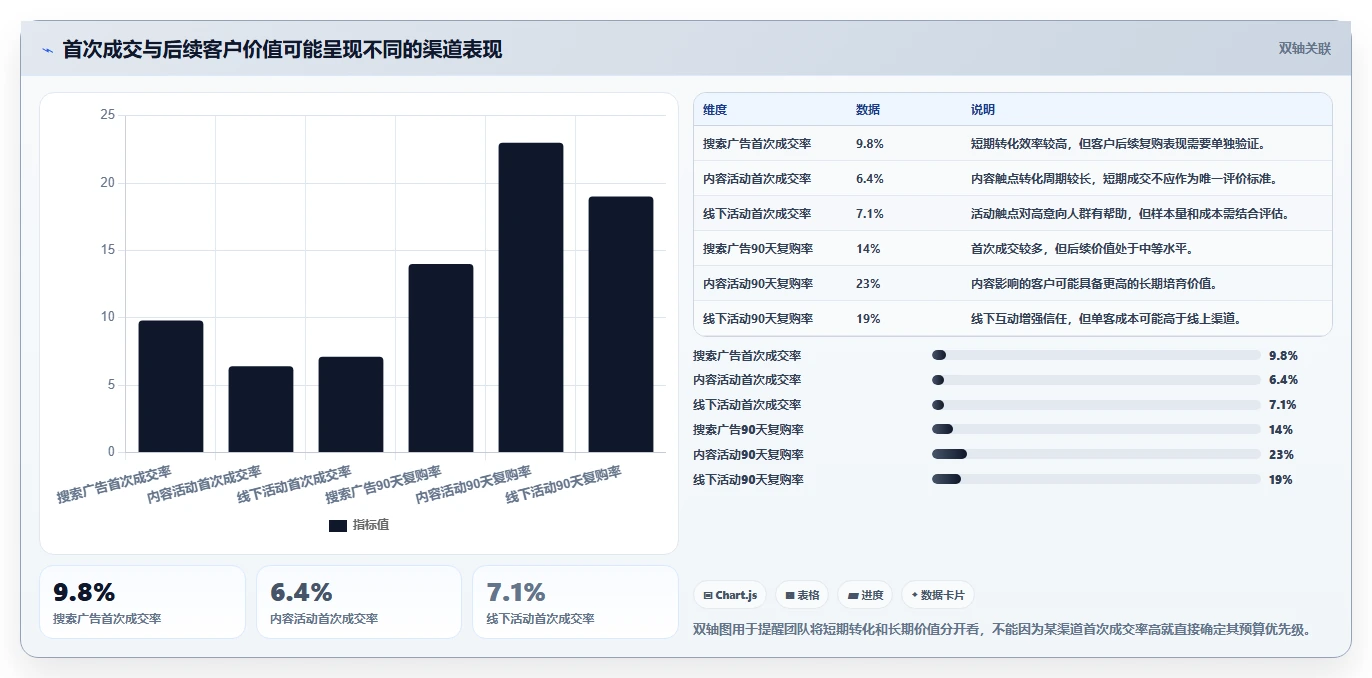Click the 内容活动90天复购率 bar in the chart
Viewport: 1372px width, 678px height.
point(531,297)
